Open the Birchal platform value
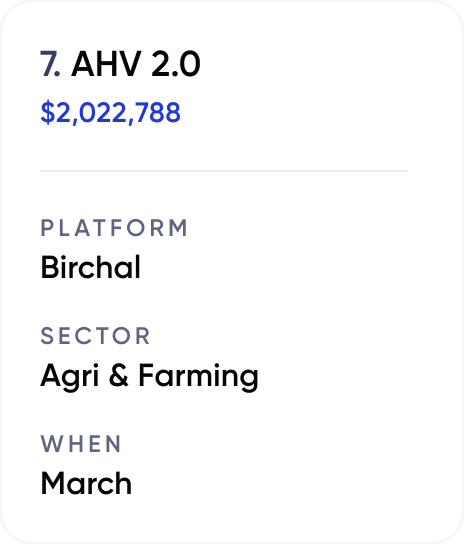The width and height of the screenshot is (464, 544). [x=91, y=267]
